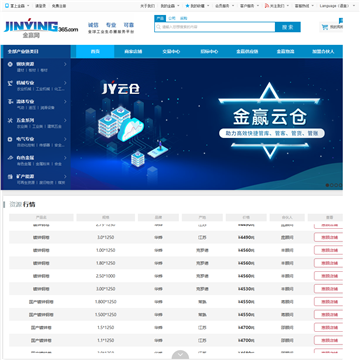
Task: Click the magnifier icon in the search box
Action: coord(159,27)
